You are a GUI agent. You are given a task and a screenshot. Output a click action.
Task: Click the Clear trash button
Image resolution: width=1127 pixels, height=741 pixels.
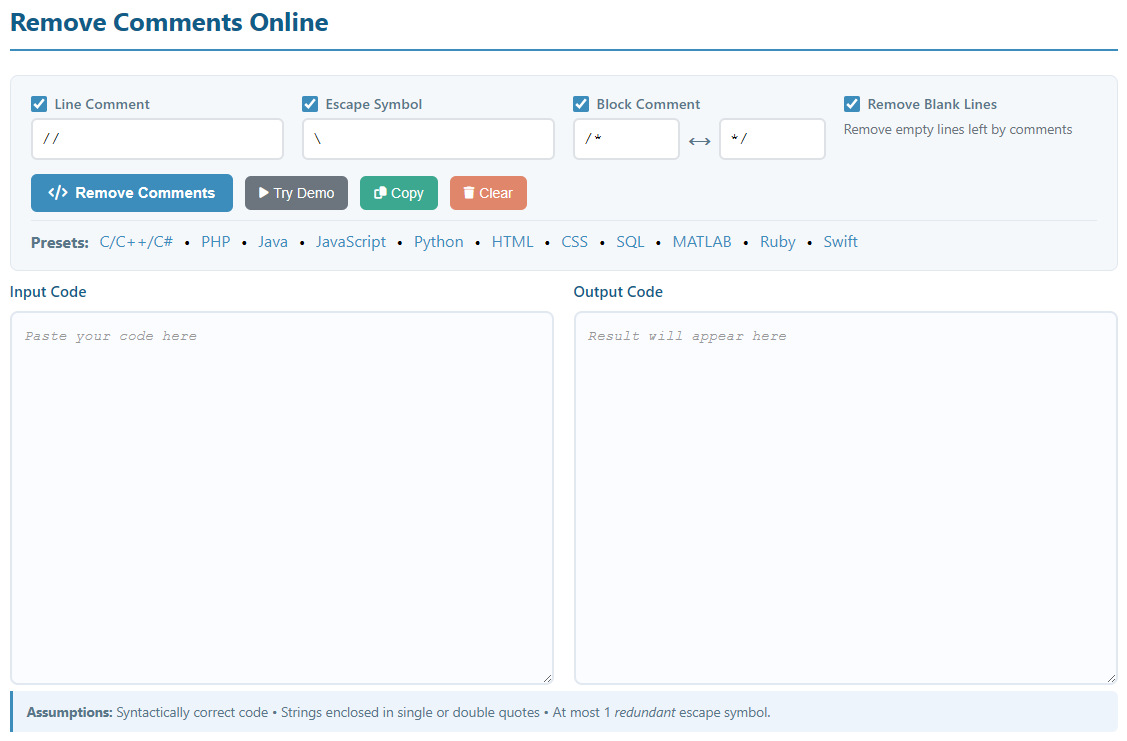pos(488,193)
